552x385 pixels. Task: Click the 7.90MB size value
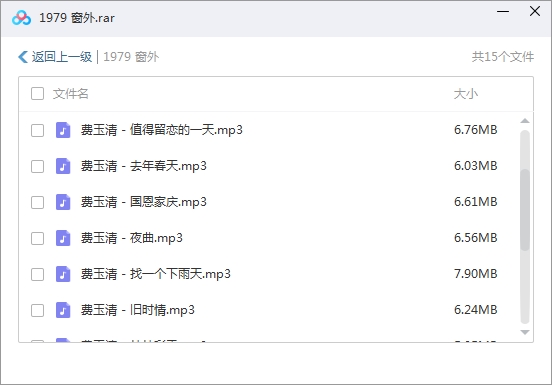(x=476, y=274)
